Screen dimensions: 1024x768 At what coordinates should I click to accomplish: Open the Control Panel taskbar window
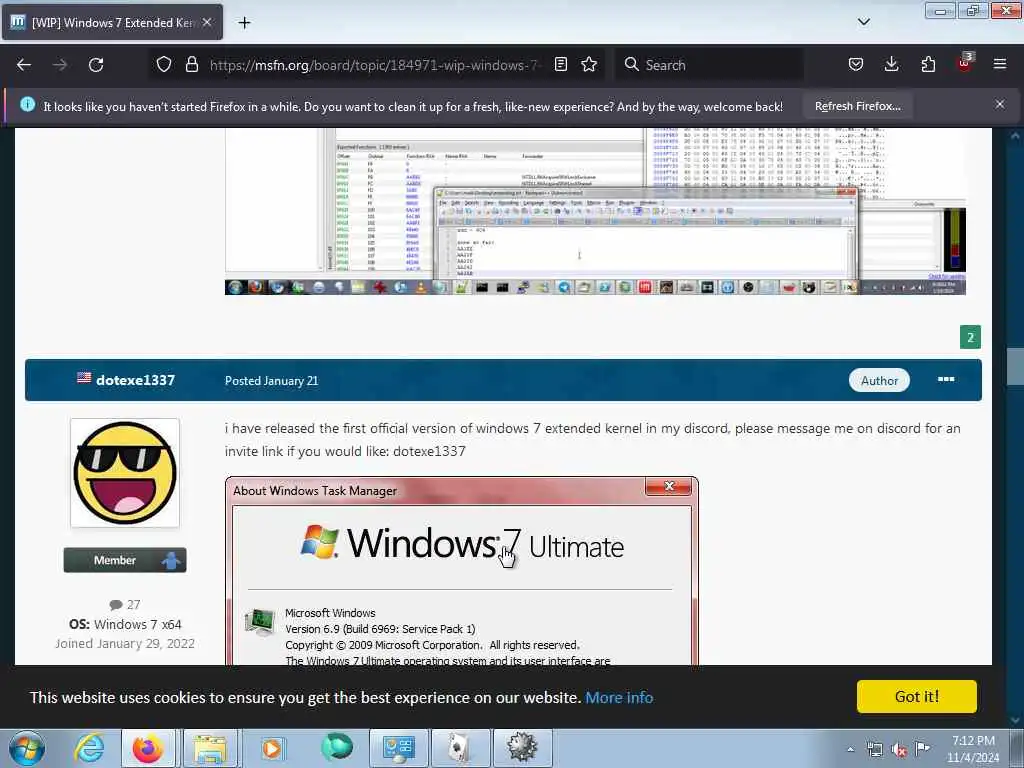pyautogui.click(x=398, y=748)
